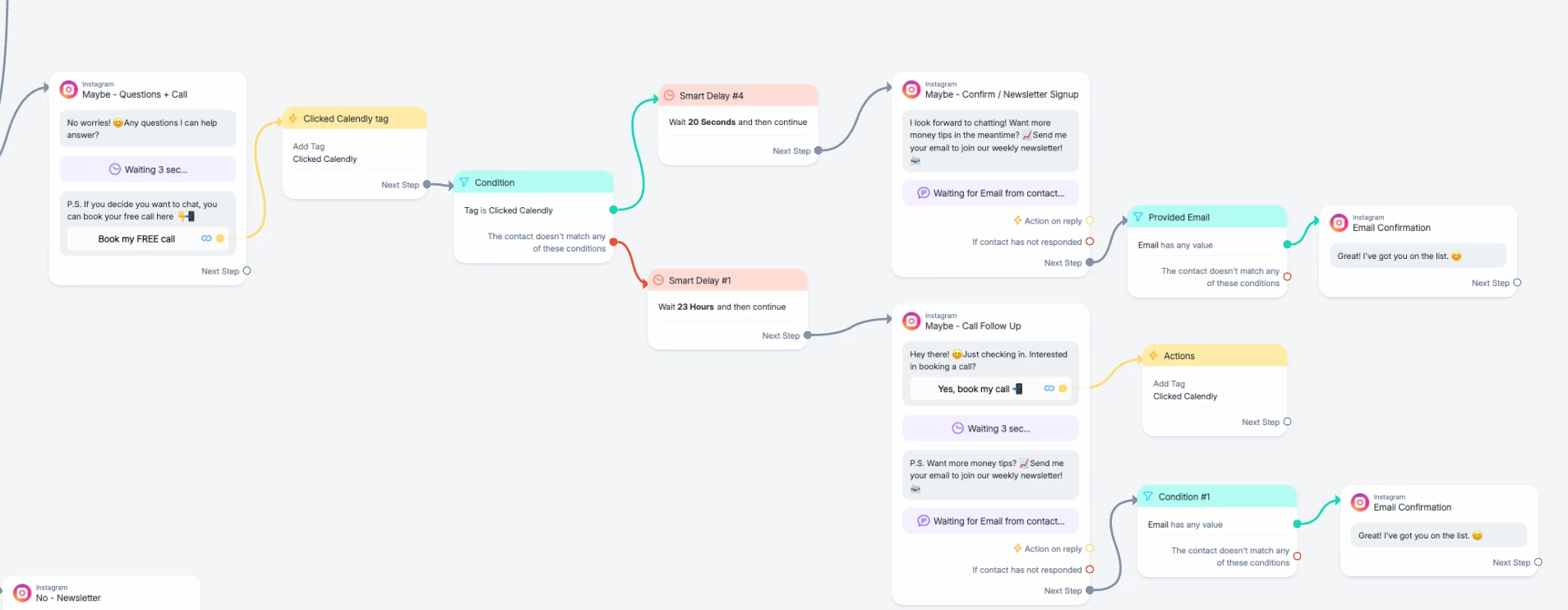Click green connector next to Tag is Clicked Calendly

point(613,210)
